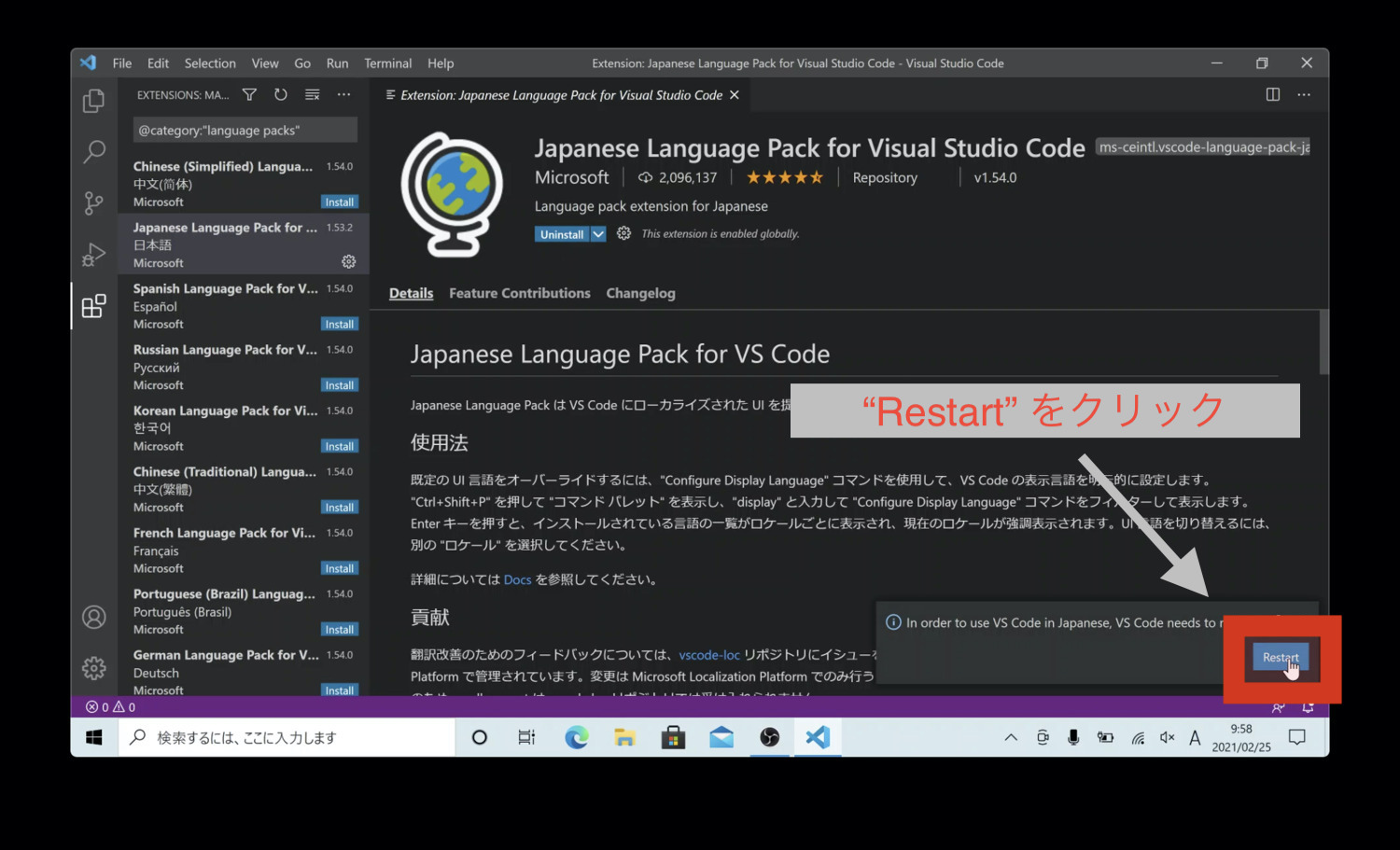This screenshot has width=1400, height=850.
Task: Click the microphone tray icon
Action: click(1073, 737)
